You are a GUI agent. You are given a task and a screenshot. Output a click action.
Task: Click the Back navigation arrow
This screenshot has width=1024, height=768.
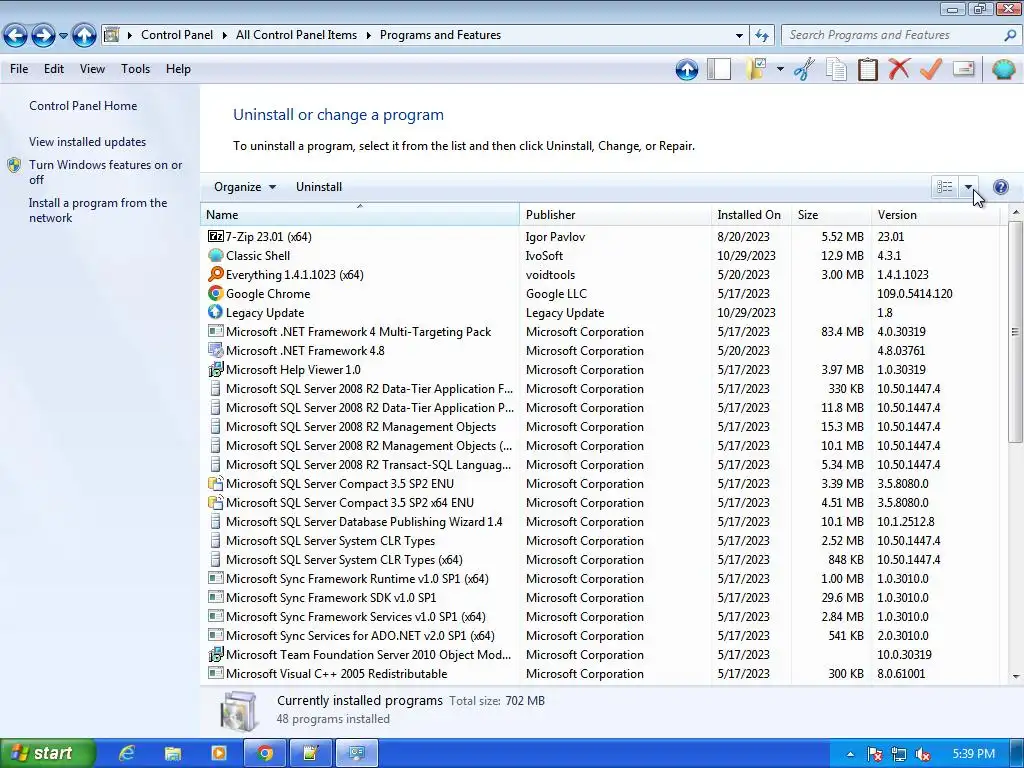coord(16,35)
